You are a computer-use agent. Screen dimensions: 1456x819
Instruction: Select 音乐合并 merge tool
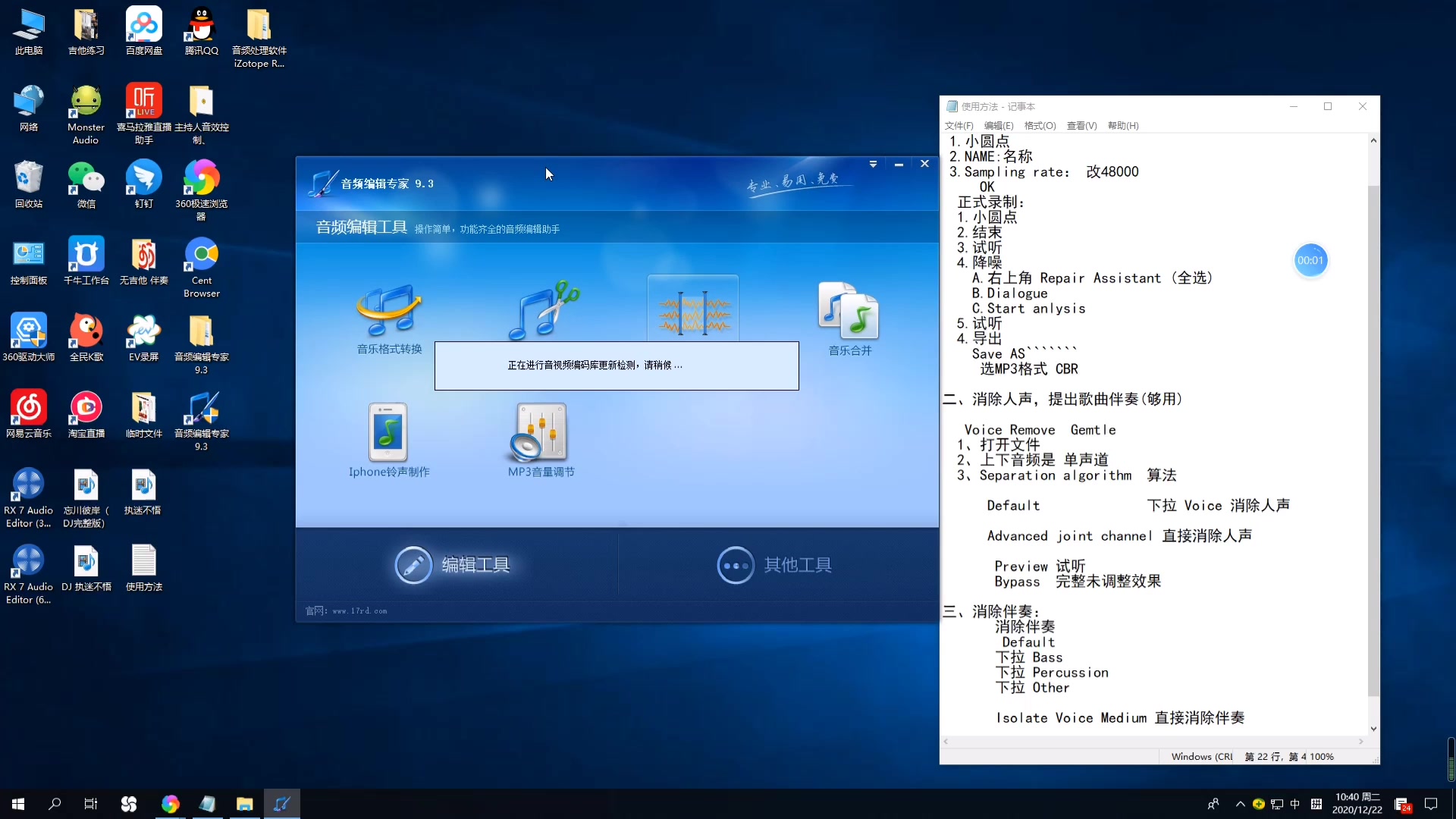[848, 313]
